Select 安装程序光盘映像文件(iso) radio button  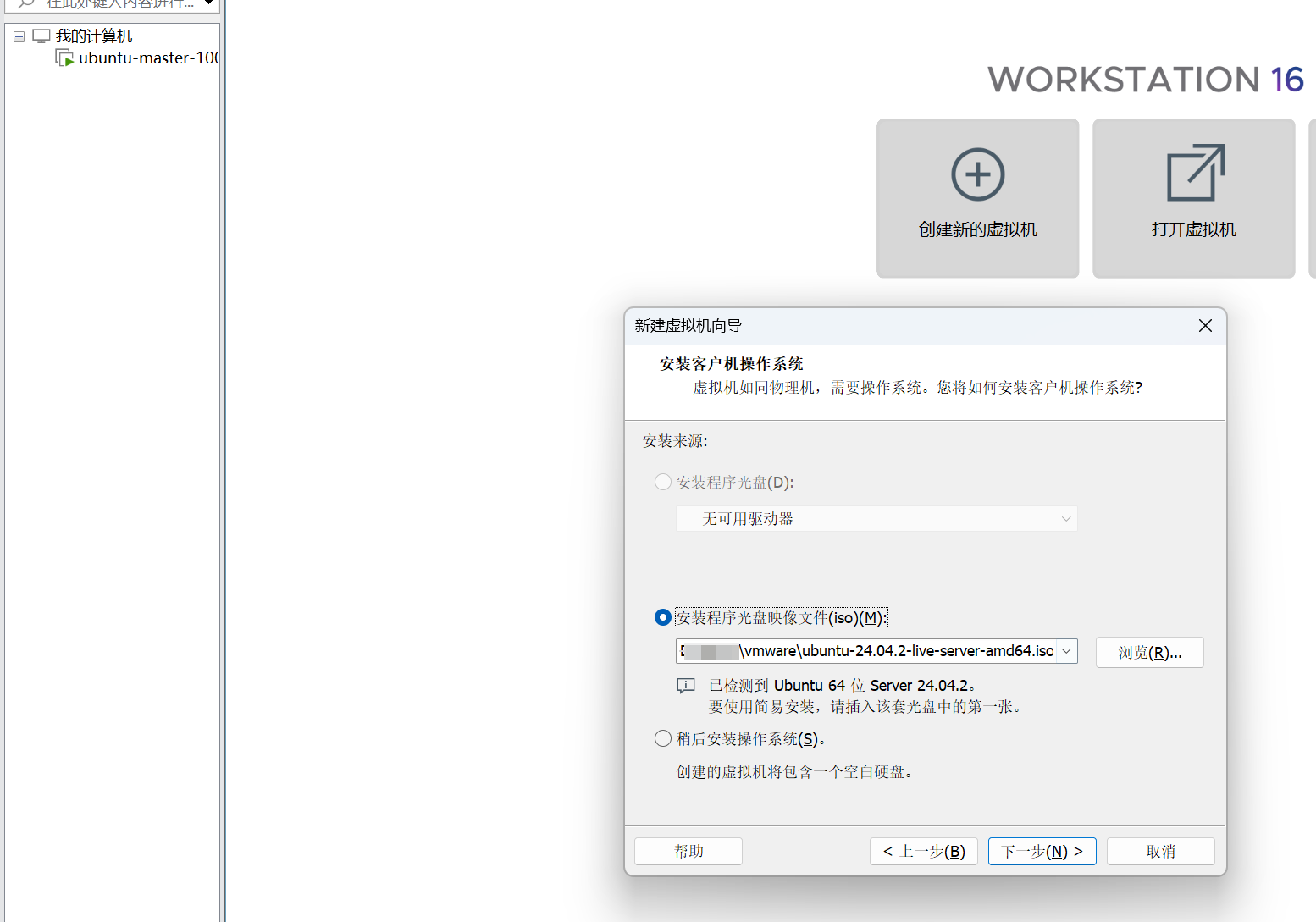click(x=663, y=617)
